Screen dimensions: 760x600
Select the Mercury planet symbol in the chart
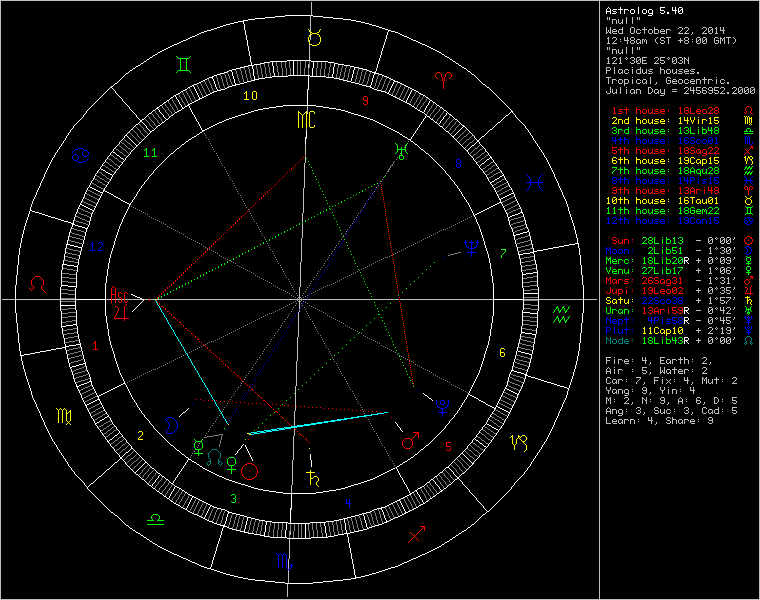coord(198,447)
